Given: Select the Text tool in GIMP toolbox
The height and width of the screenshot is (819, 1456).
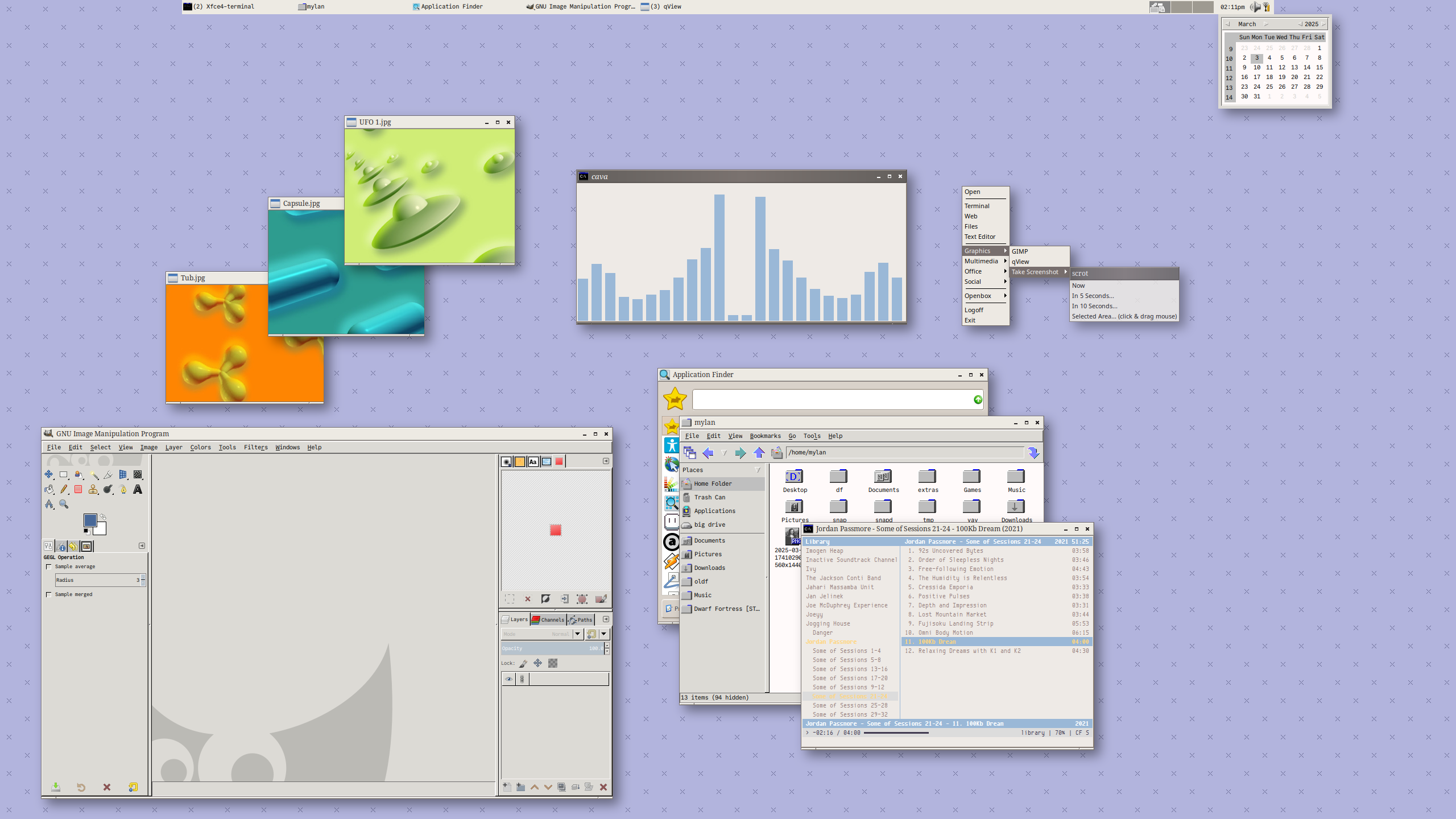Looking at the screenshot, I should (x=138, y=489).
